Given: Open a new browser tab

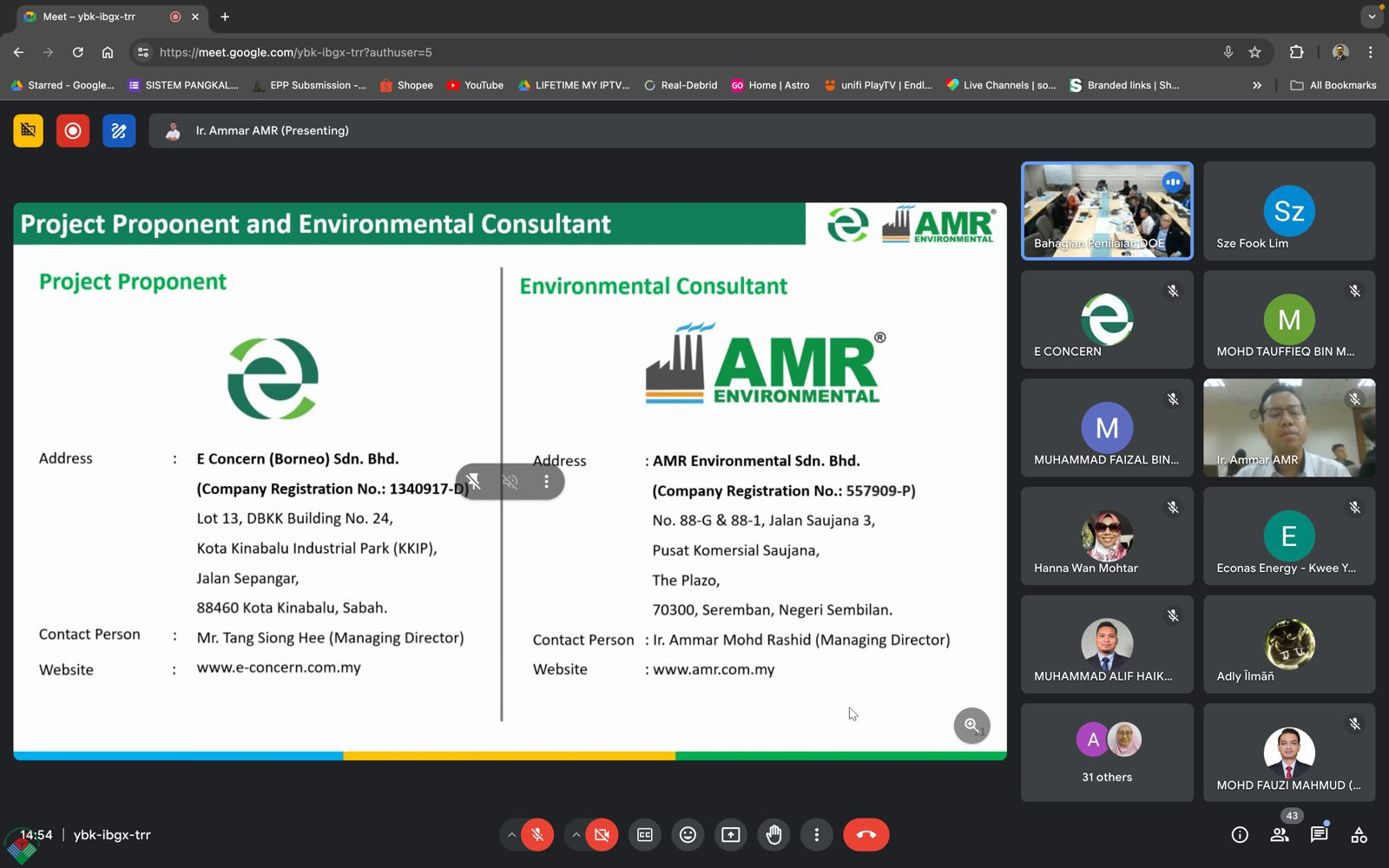Looking at the screenshot, I should (225, 16).
